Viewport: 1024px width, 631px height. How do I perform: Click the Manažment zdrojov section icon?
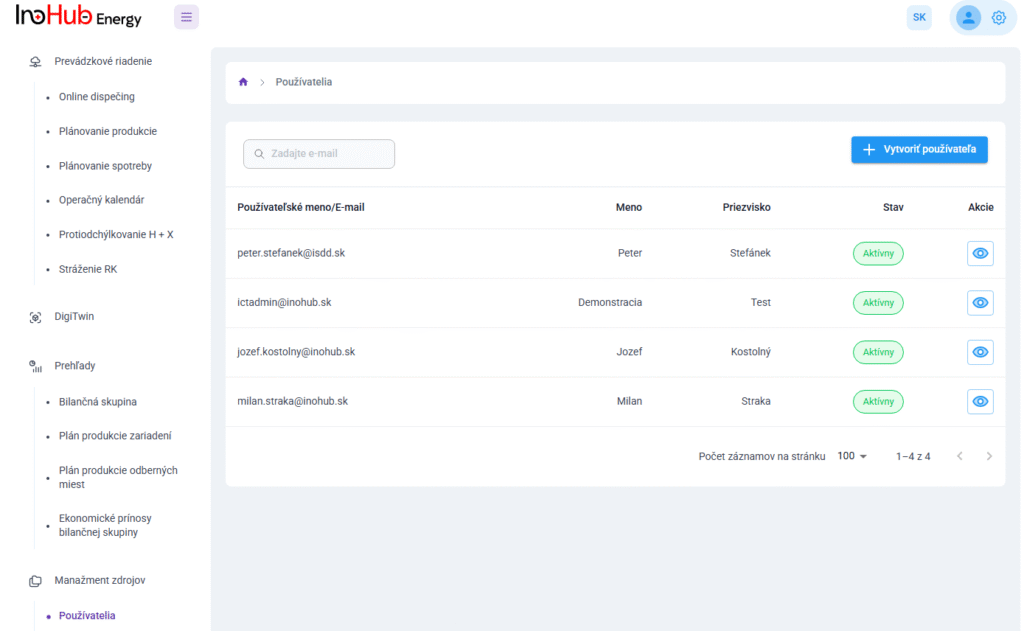[x=35, y=581]
